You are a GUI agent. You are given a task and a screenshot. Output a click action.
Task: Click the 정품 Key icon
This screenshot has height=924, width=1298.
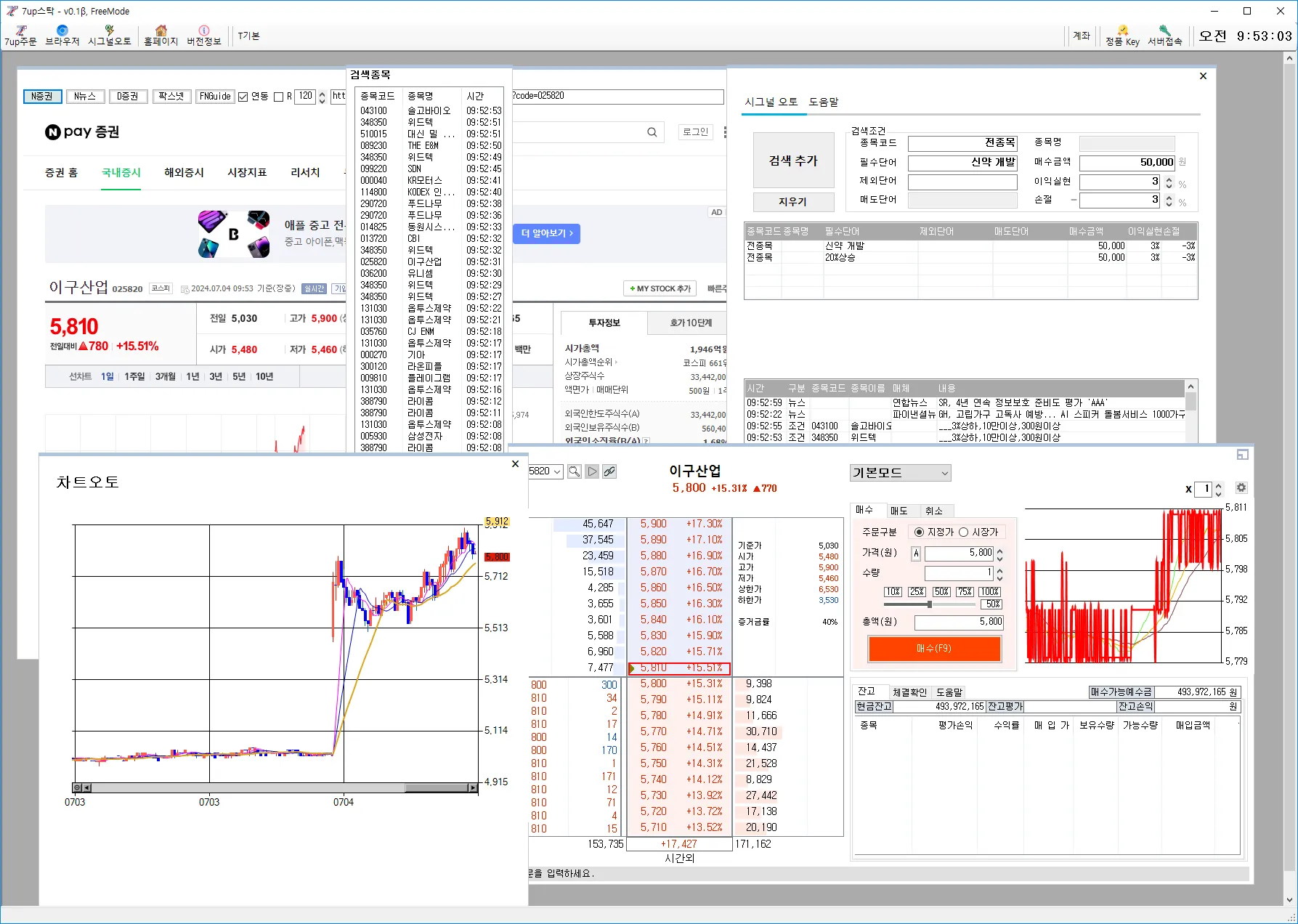click(x=1122, y=36)
